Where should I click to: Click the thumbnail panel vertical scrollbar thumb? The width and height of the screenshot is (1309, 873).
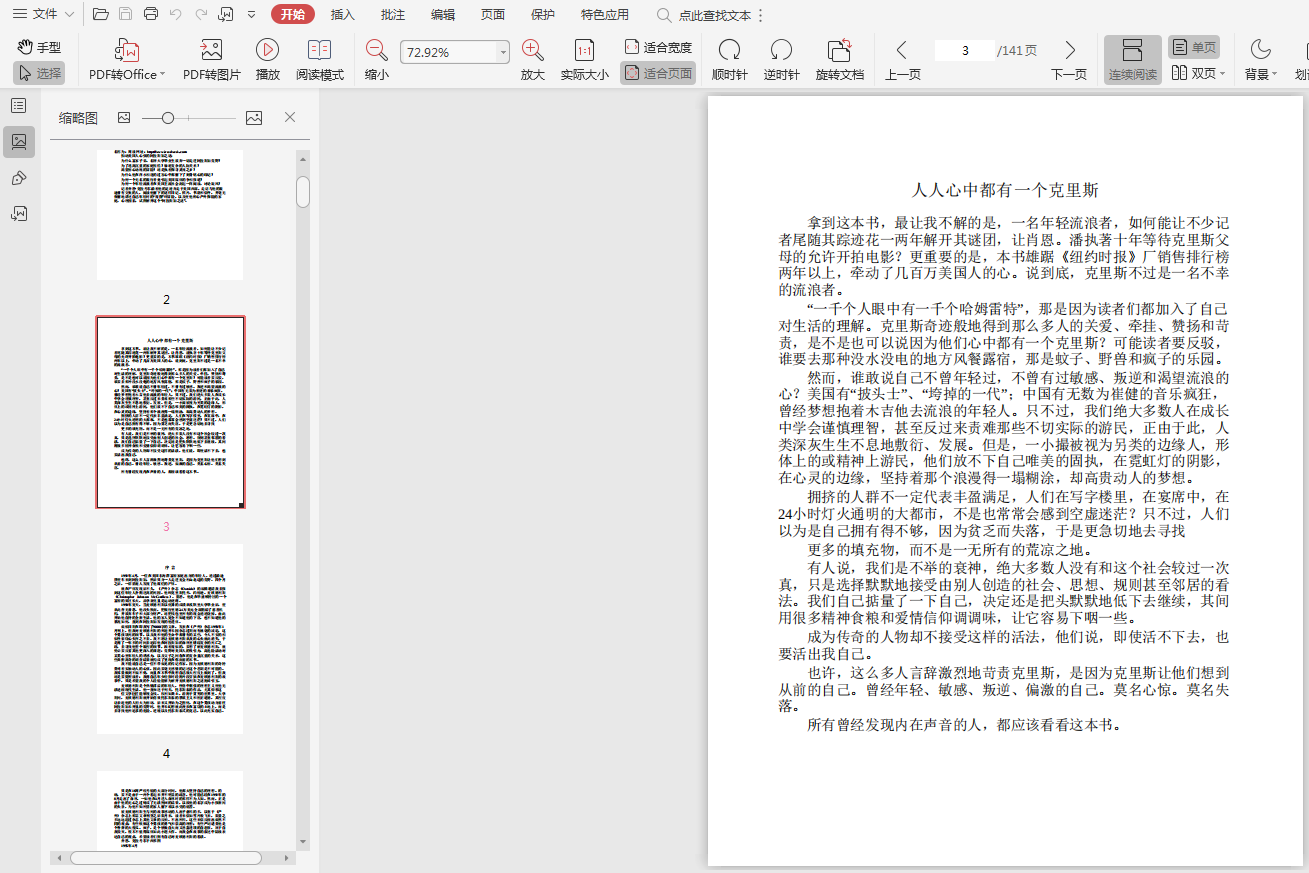(x=303, y=191)
